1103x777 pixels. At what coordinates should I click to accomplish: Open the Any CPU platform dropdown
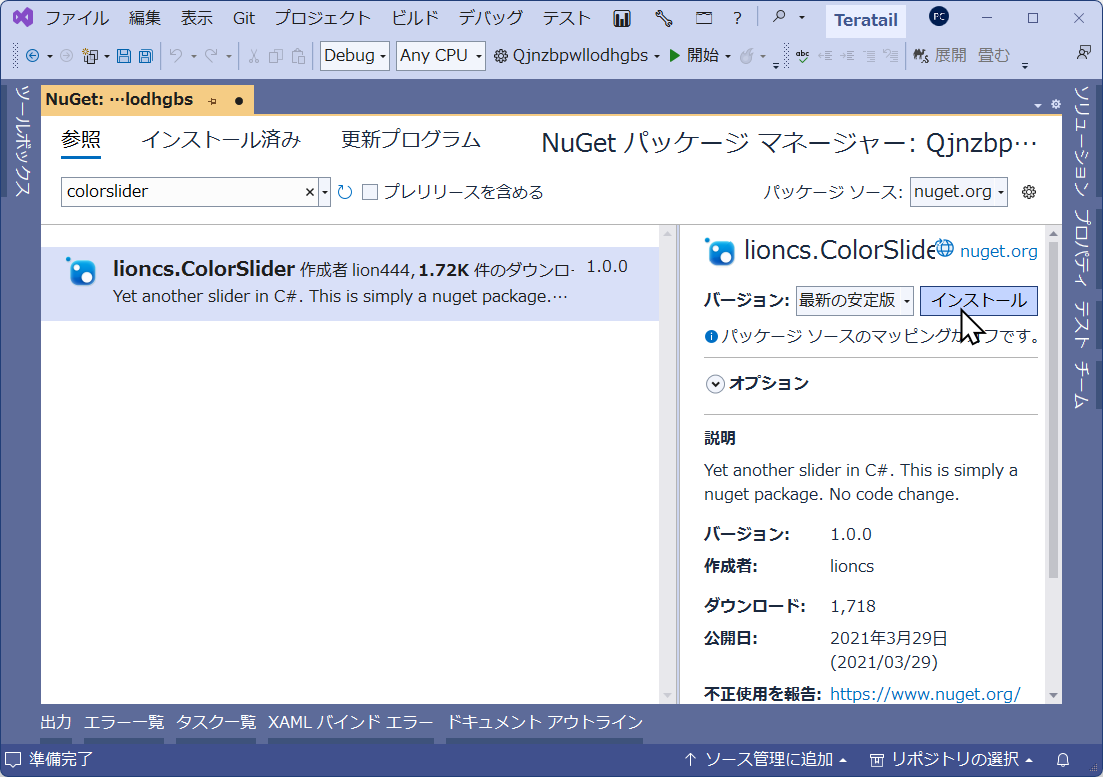pos(440,56)
